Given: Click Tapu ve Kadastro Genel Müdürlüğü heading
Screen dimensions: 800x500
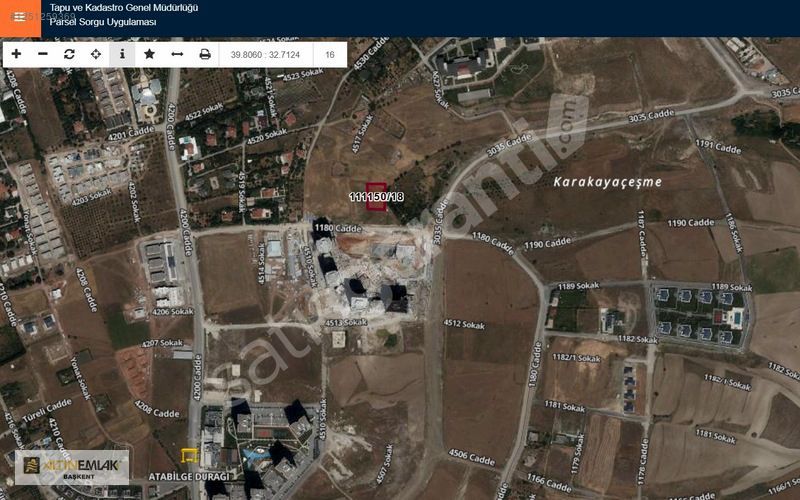Looking at the screenshot, I should coord(123,8).
